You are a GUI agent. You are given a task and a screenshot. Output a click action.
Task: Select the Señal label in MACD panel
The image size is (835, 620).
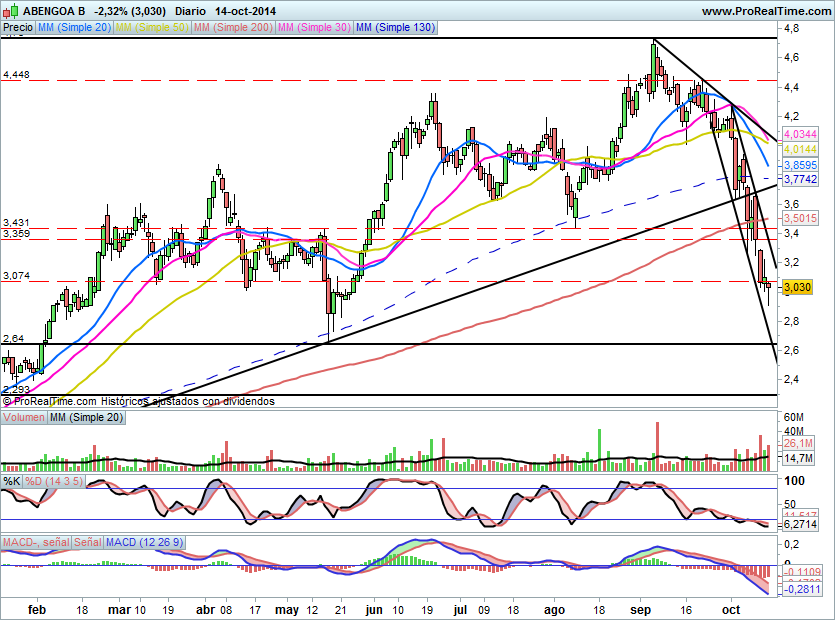click(x=87, y=542)
